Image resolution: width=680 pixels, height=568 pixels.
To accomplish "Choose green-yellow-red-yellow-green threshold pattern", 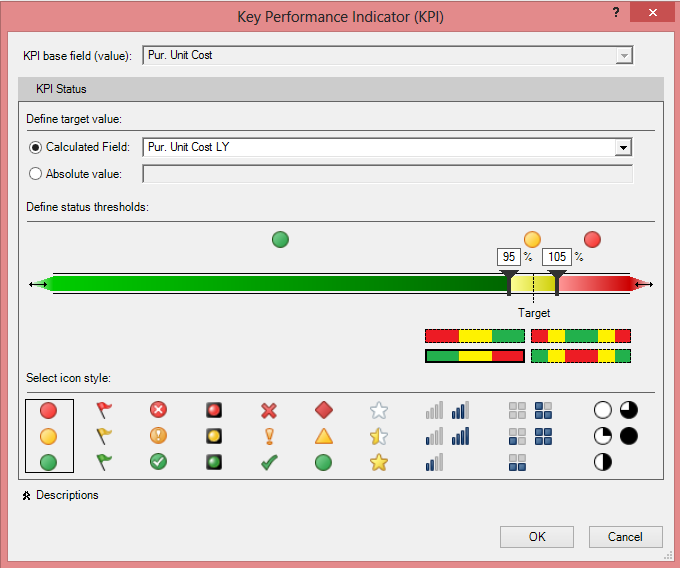I will [x=581, y=356].
